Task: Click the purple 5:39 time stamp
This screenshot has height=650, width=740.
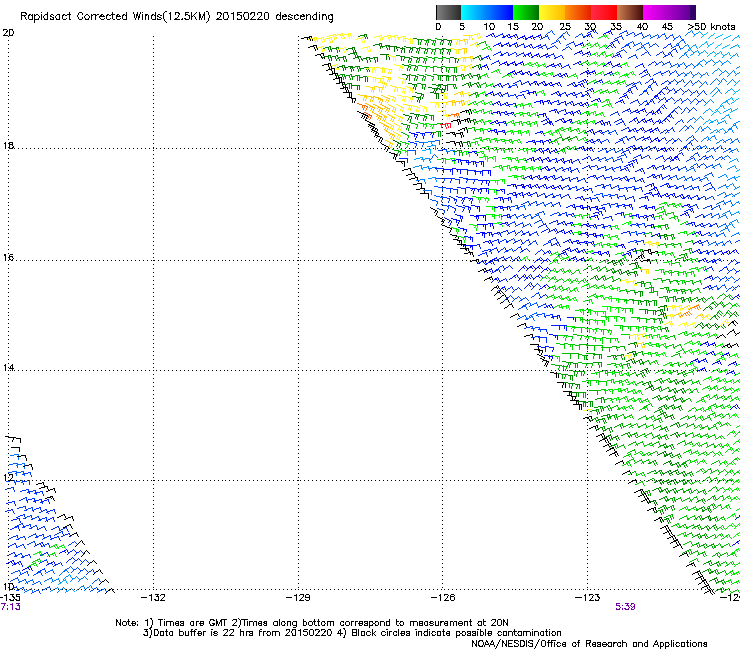Action: [x=625, y=607]
